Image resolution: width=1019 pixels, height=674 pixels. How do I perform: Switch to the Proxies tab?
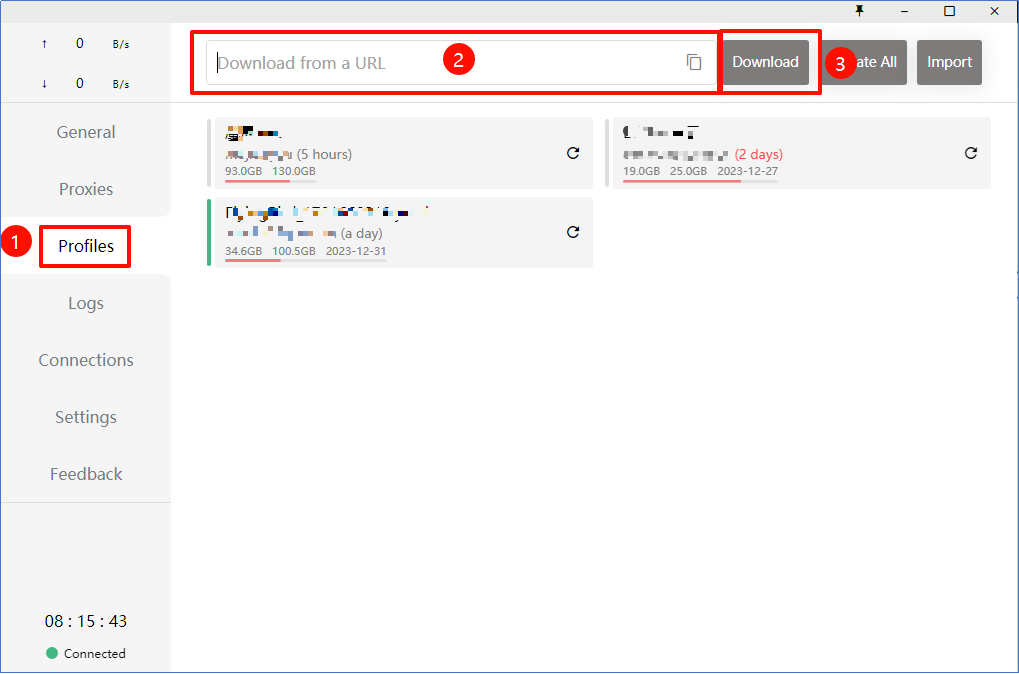(x=86, y=189)
